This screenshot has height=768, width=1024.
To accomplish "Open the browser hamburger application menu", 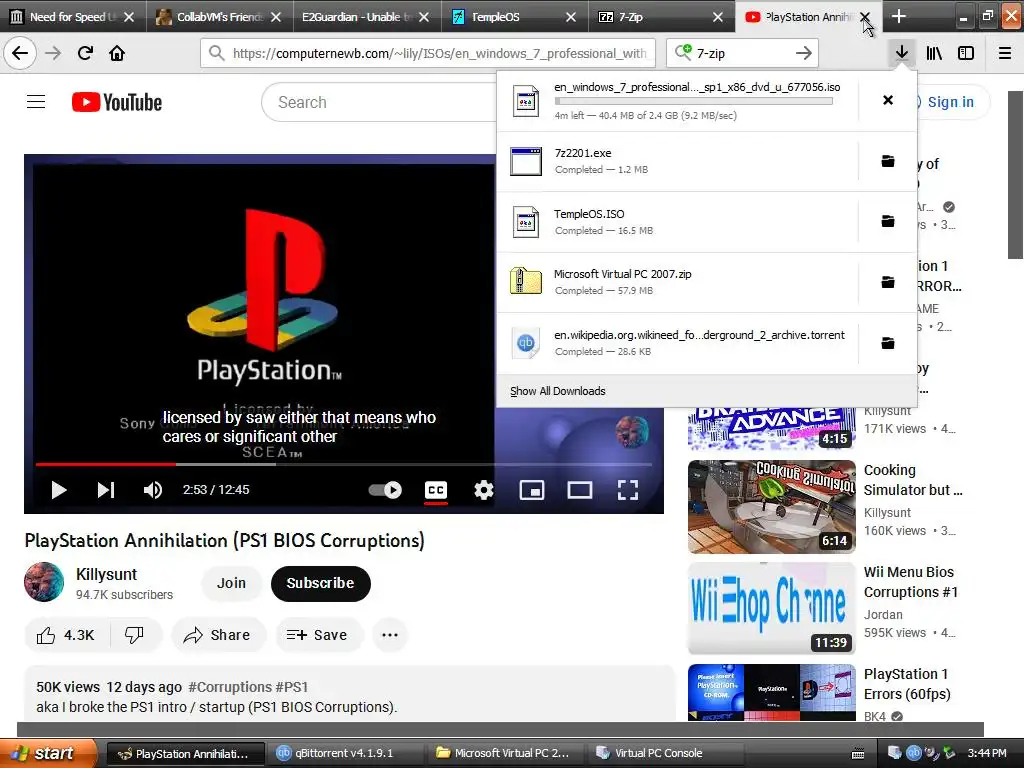I will [1005, 53].
